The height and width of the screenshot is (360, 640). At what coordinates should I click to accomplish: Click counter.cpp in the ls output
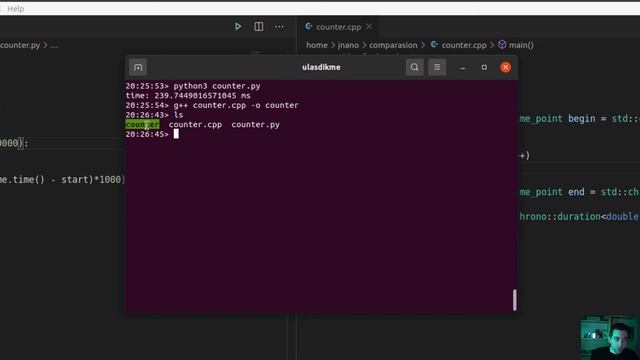coord(196,124)
